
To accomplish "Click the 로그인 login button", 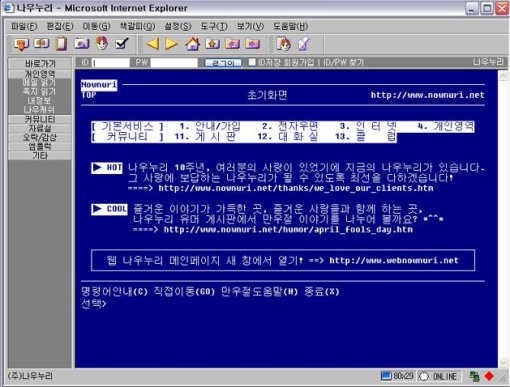I will tap(223, 62).
